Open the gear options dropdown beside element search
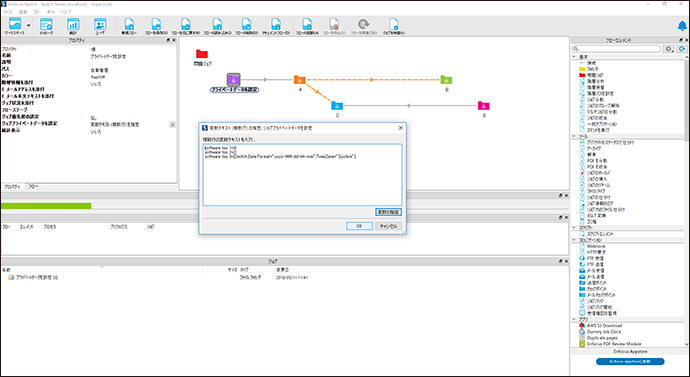690x377 pixels. point(669,49)
